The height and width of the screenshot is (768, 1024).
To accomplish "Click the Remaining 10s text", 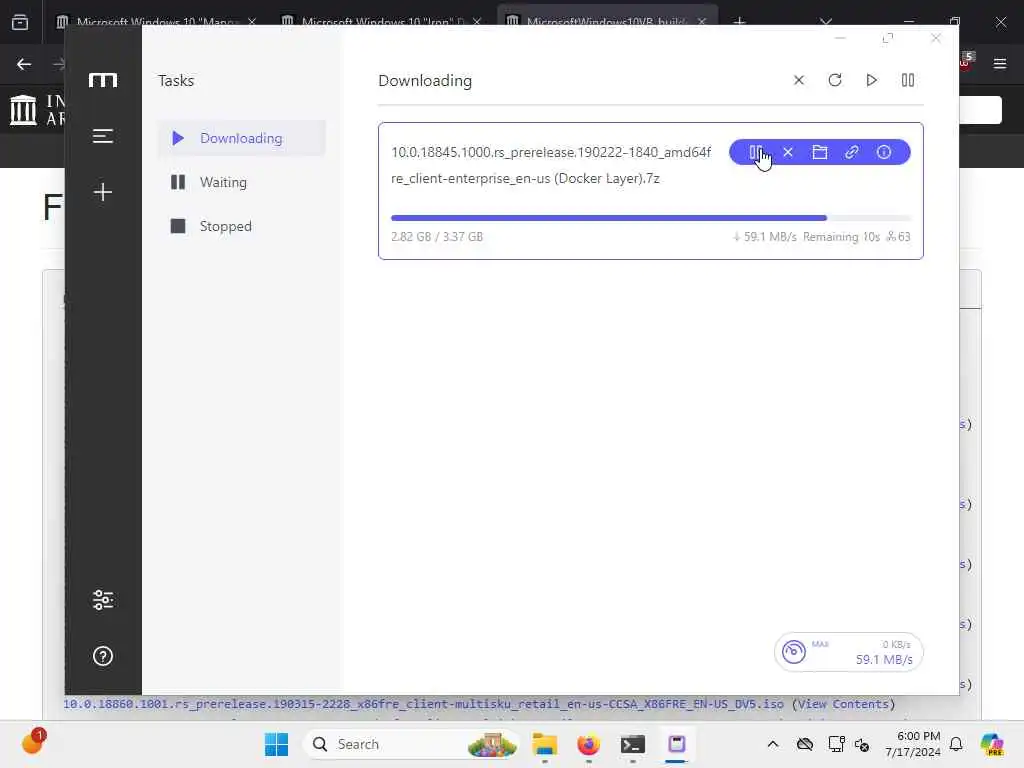I will pyautogui.click(x=841, y=236).
